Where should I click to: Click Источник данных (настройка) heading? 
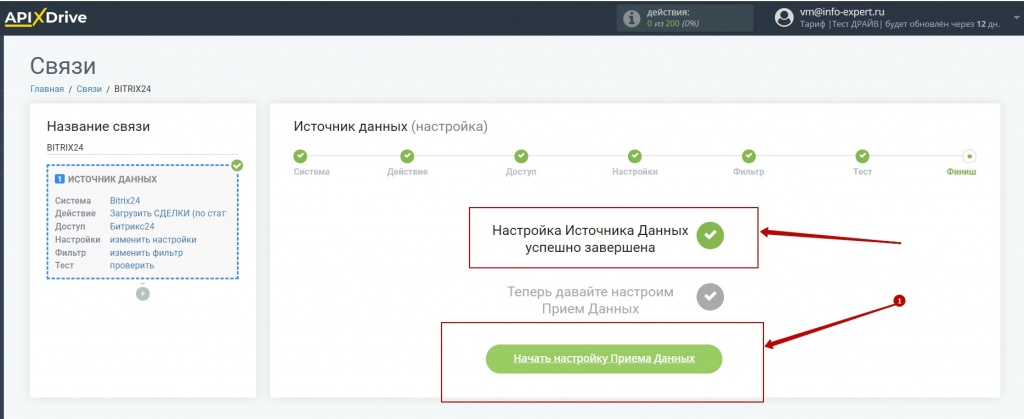(391, 127)
